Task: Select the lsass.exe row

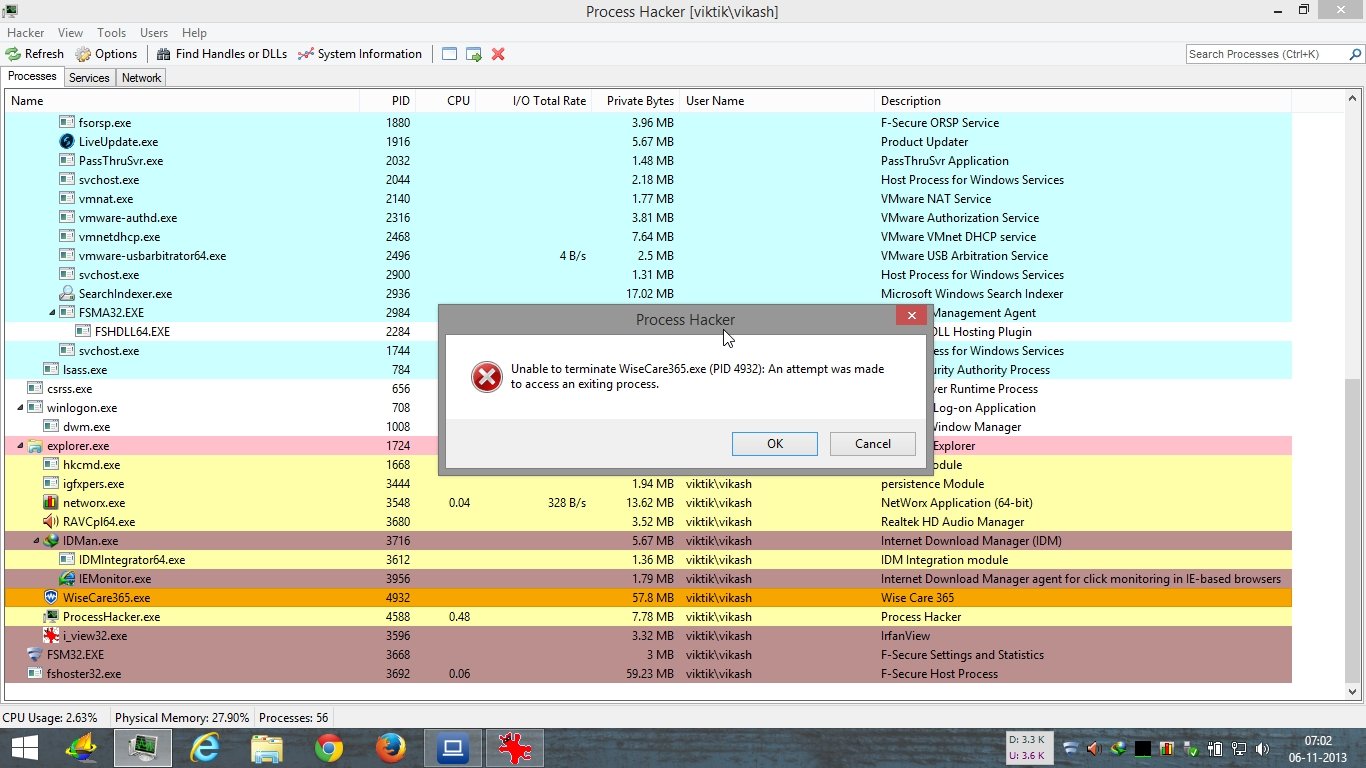Action: click(x=648, y=370)
